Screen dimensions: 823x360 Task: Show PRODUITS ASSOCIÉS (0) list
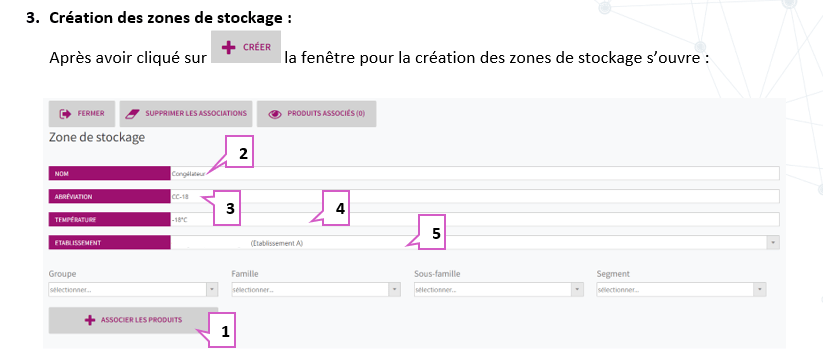(x=316, y=114)
